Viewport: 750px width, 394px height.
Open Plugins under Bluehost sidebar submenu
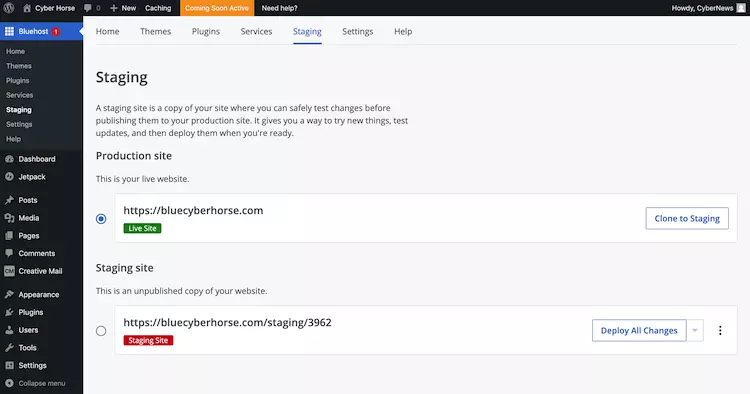18,80
